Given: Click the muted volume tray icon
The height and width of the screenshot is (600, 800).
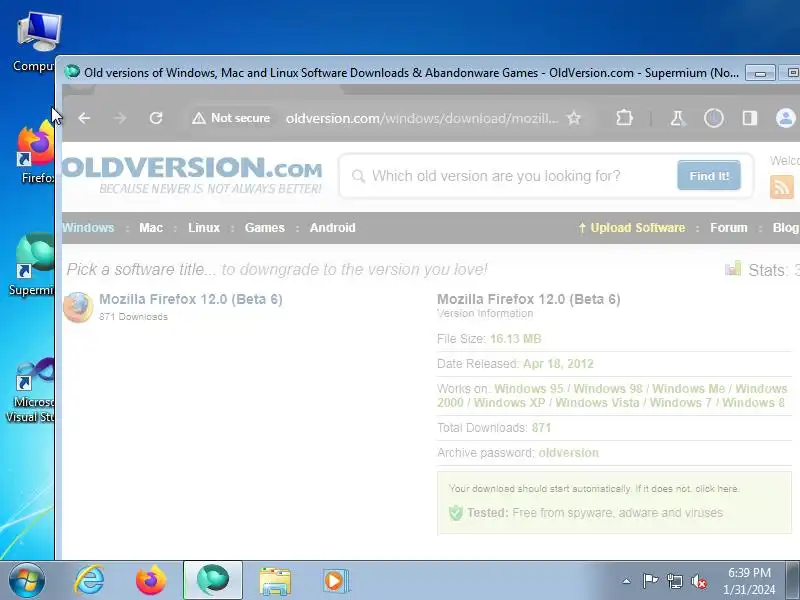Looking at the screenshot, I should 699,581.
